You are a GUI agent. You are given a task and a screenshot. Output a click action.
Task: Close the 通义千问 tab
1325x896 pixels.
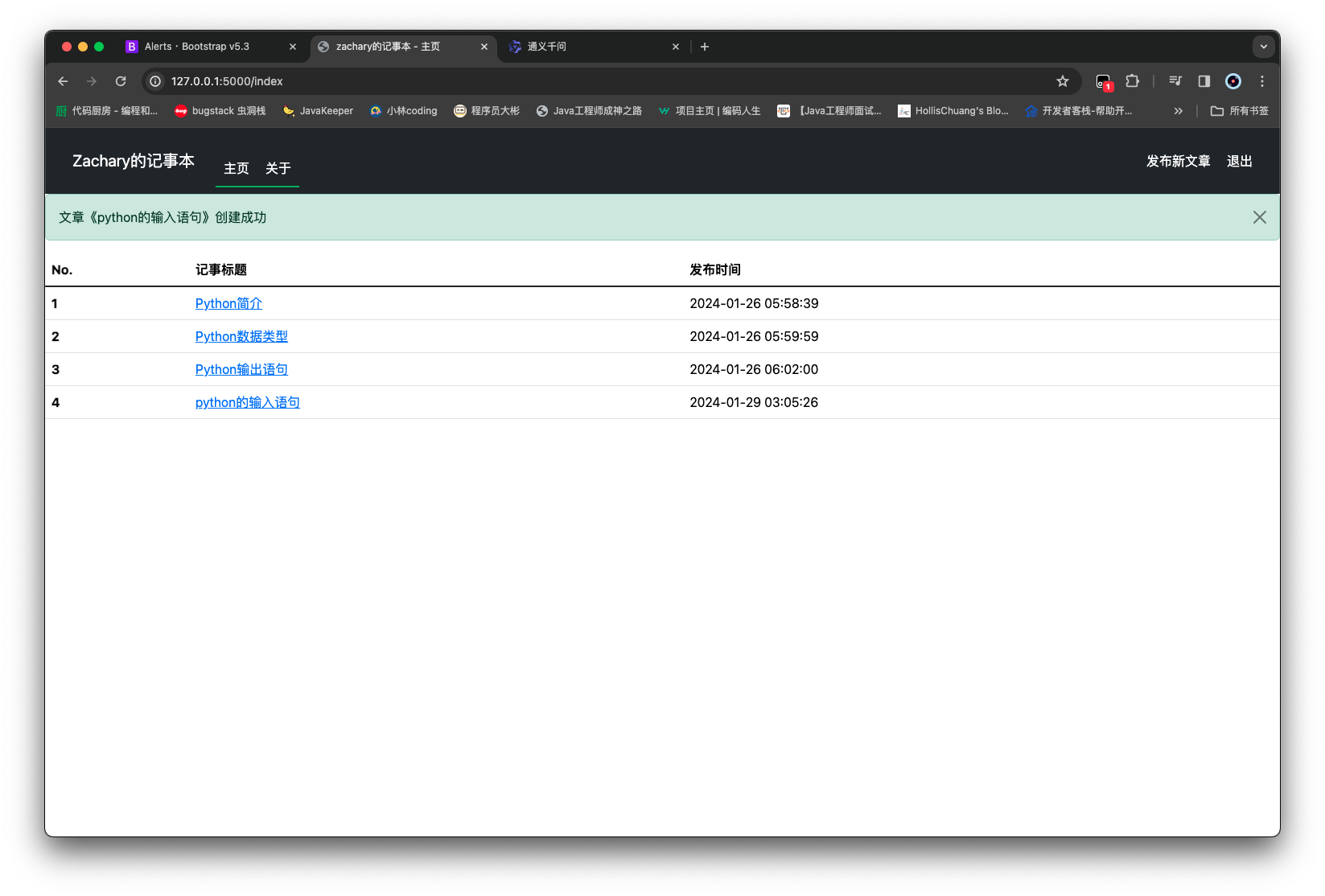[676, 47]
